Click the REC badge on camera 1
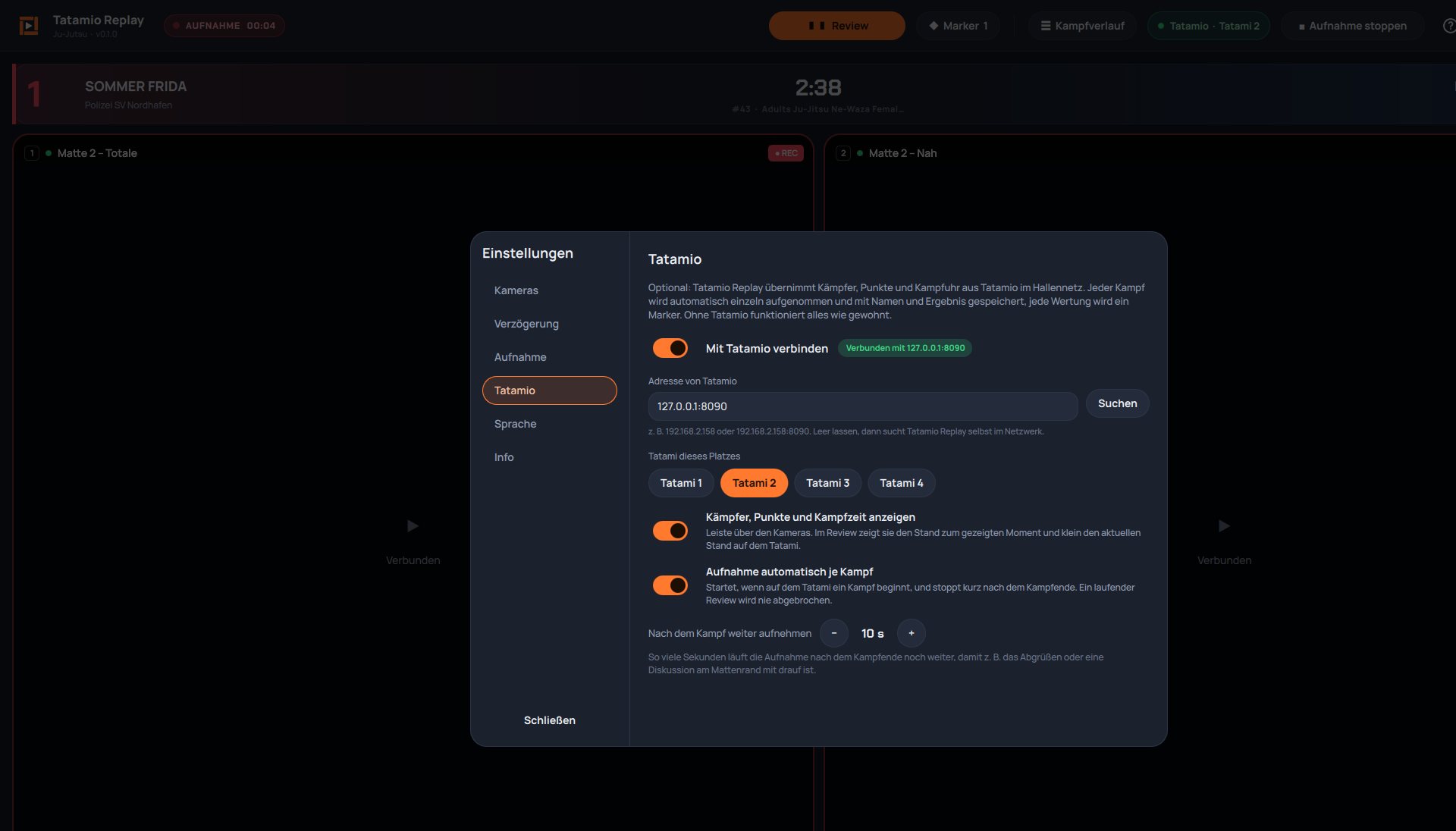The height and width of the screenshot is (831, 1456). [x=786, y=153]
